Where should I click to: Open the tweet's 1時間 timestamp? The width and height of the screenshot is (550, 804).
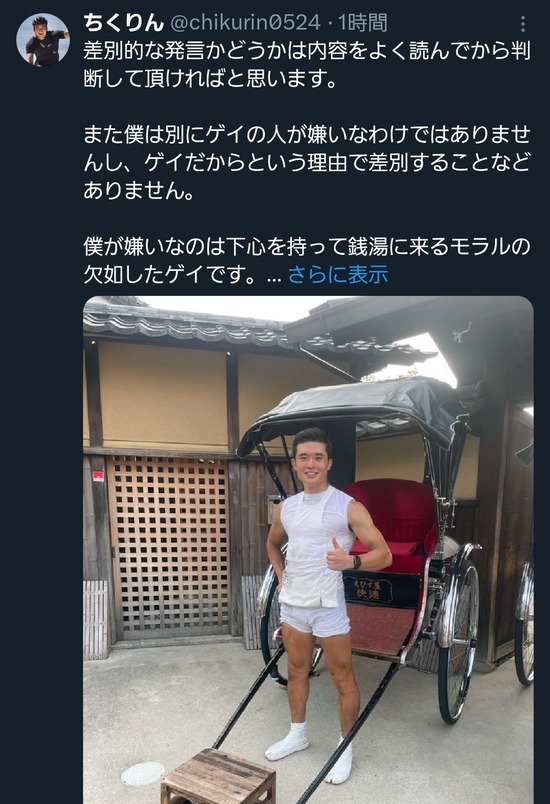(363, 23)
